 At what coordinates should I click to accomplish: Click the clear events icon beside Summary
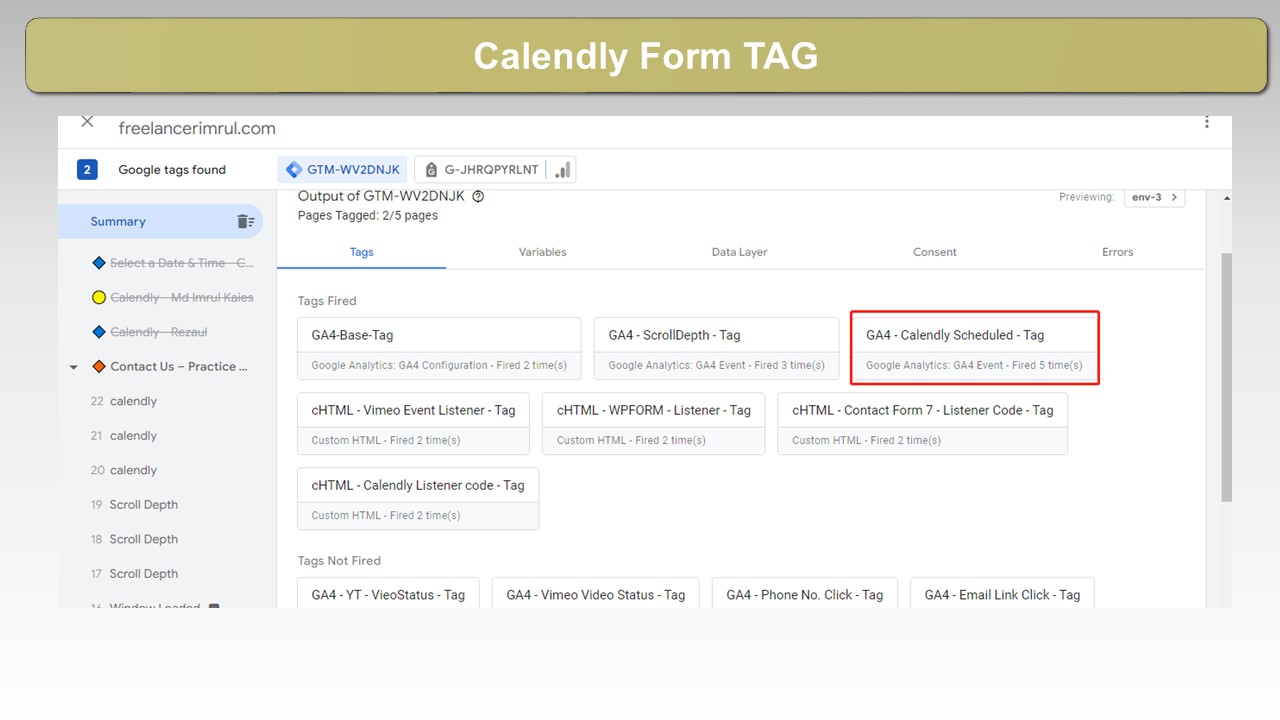click(x=245, y=222)
